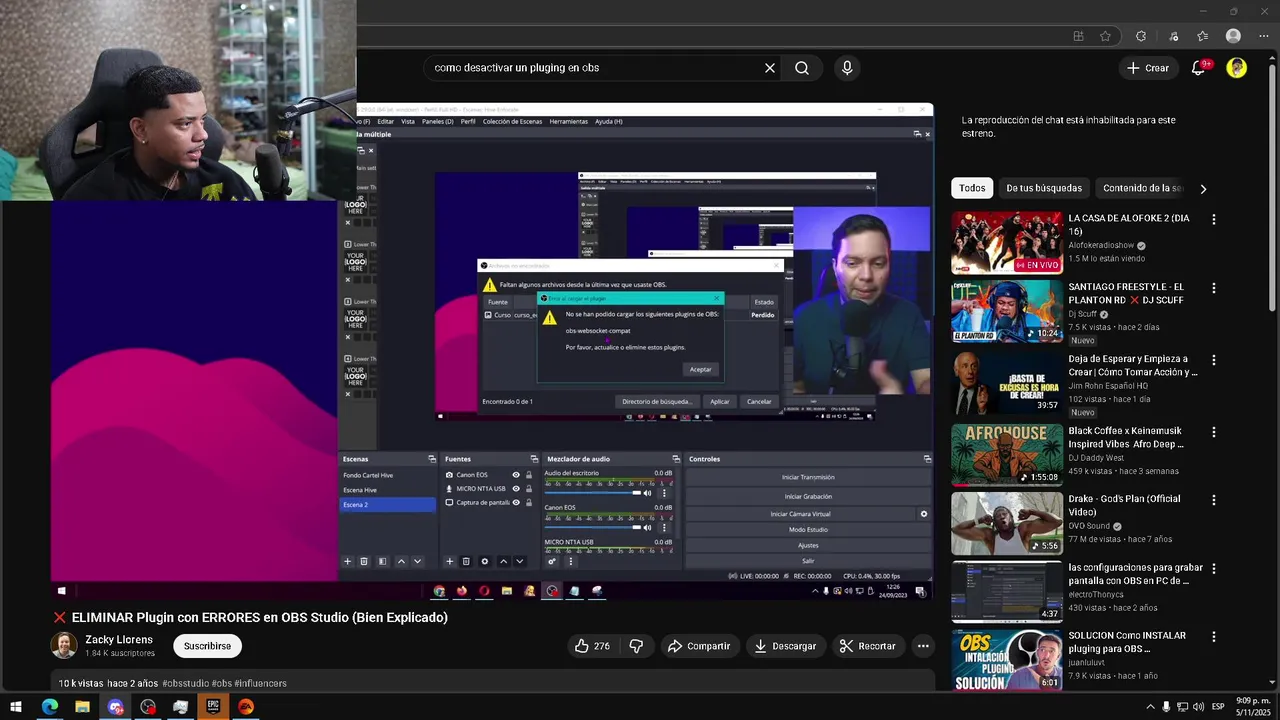The image size is (1280, 720).
Task: Open more actions menu under the video
Action: coord(923,646)
